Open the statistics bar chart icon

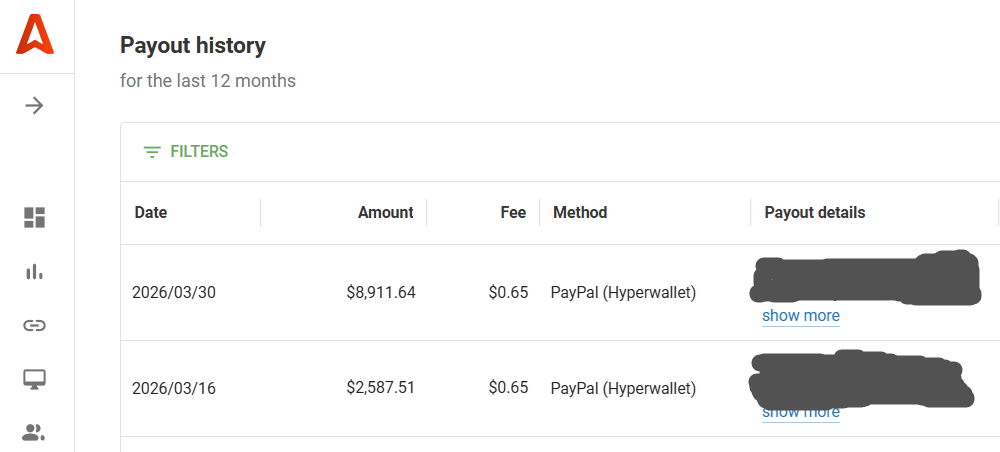point(34,272)
